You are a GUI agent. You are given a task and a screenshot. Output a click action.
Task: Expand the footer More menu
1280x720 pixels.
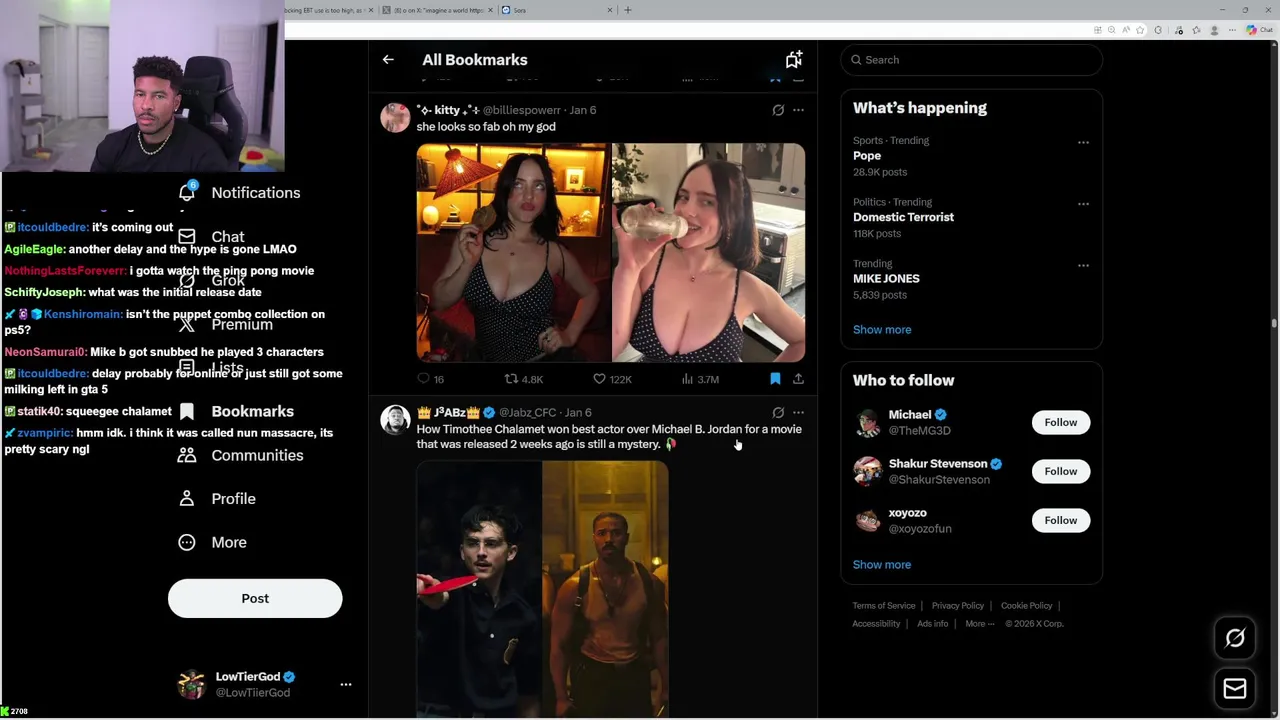(x=980, y=624)
